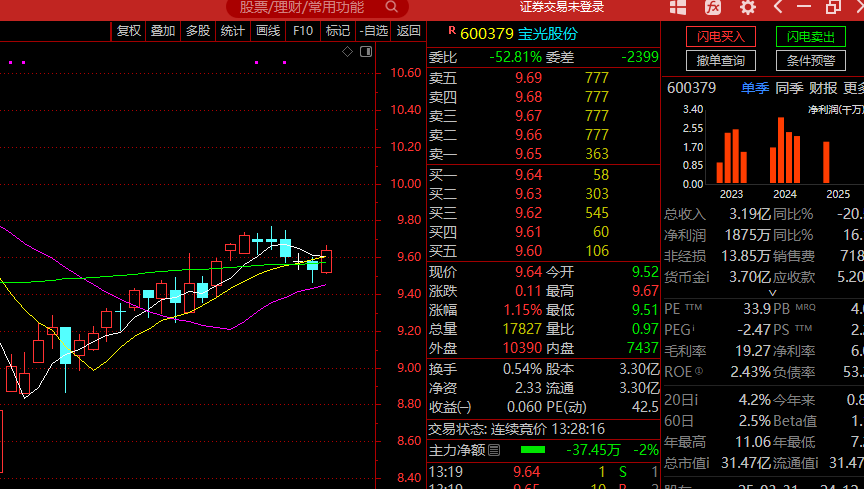Click the 复权 toolbar button
Viewport: 864px width, 489px height.
pyautogui.click(x=129, y=31)
